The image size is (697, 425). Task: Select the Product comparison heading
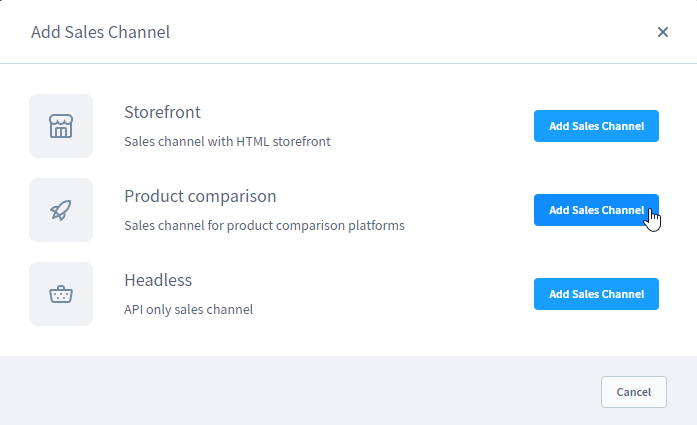pyautogui.click(x=200, y=196)
